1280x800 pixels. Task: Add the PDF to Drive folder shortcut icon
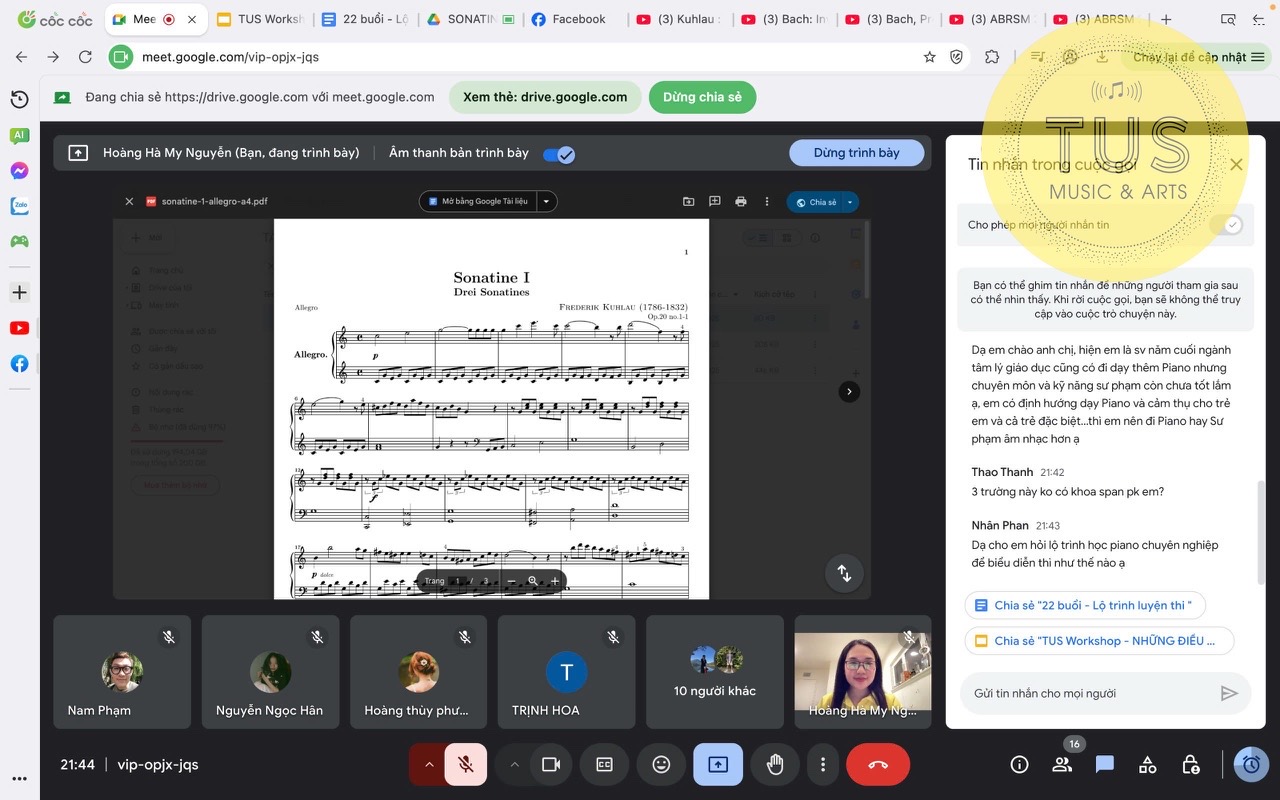pyautogui.click(x=689, y=201)
